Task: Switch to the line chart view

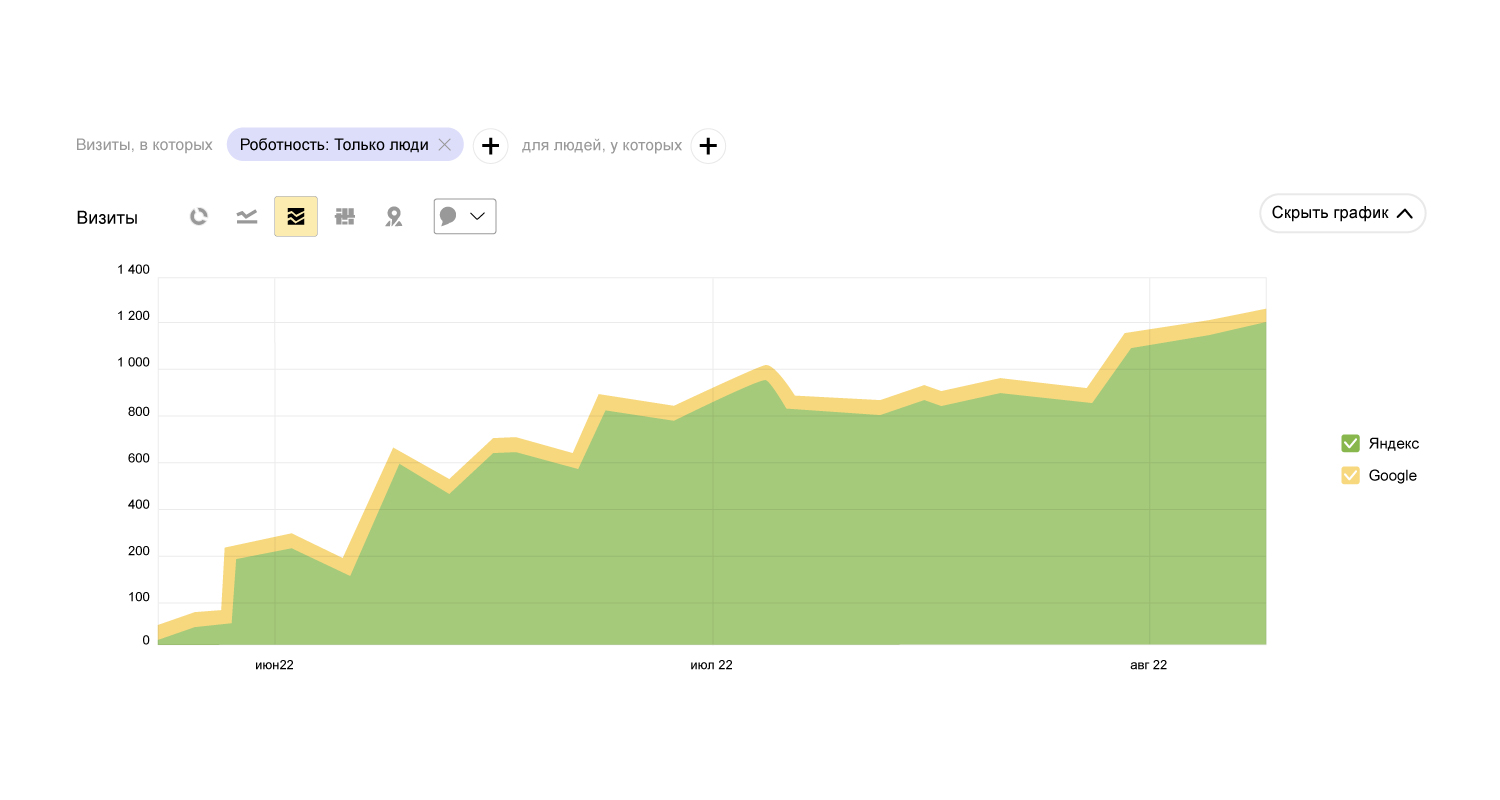Action: coord(247,217)
